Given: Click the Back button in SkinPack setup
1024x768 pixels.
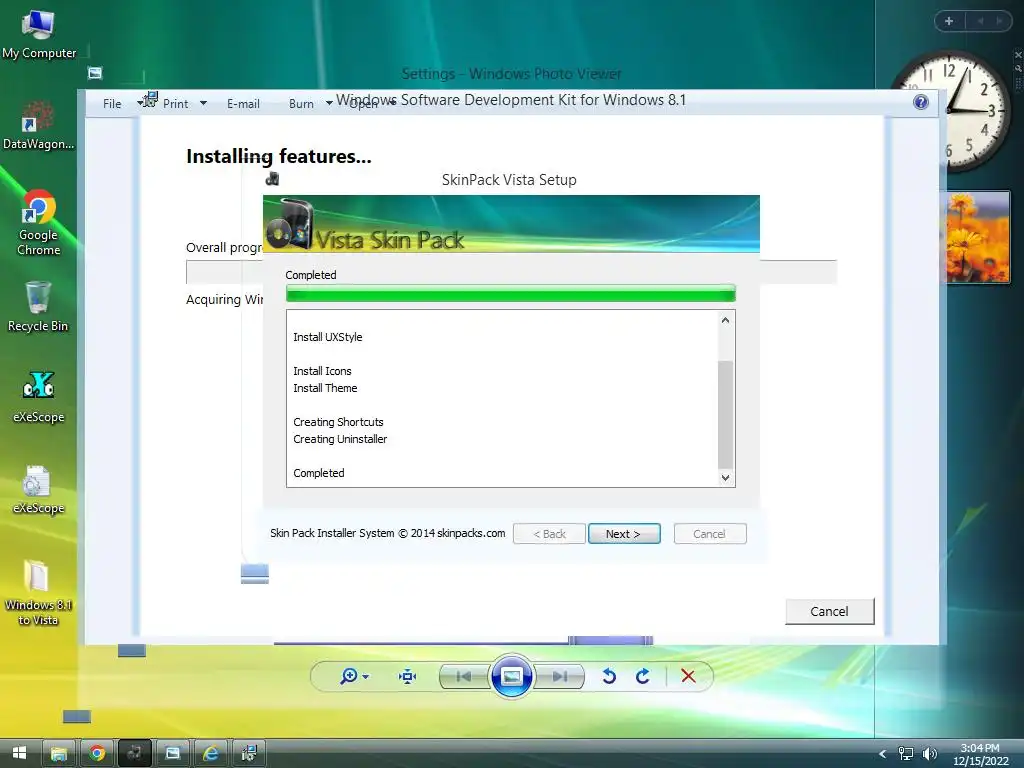Looking at the screenshot, I should [x=549, y=534].
